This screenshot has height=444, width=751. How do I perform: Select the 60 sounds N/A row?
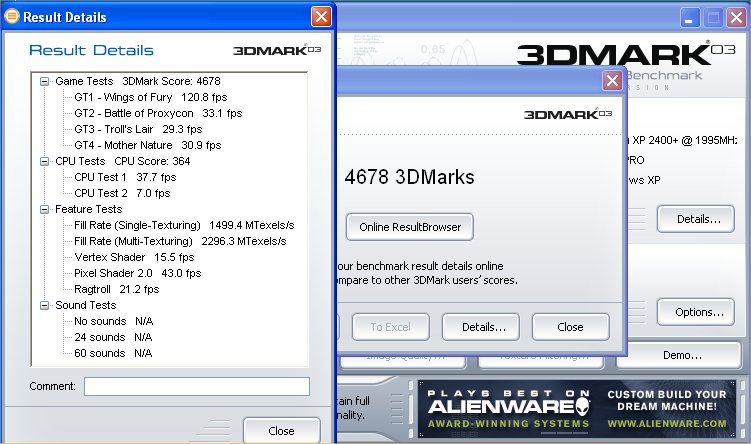[x=113, y=353]
